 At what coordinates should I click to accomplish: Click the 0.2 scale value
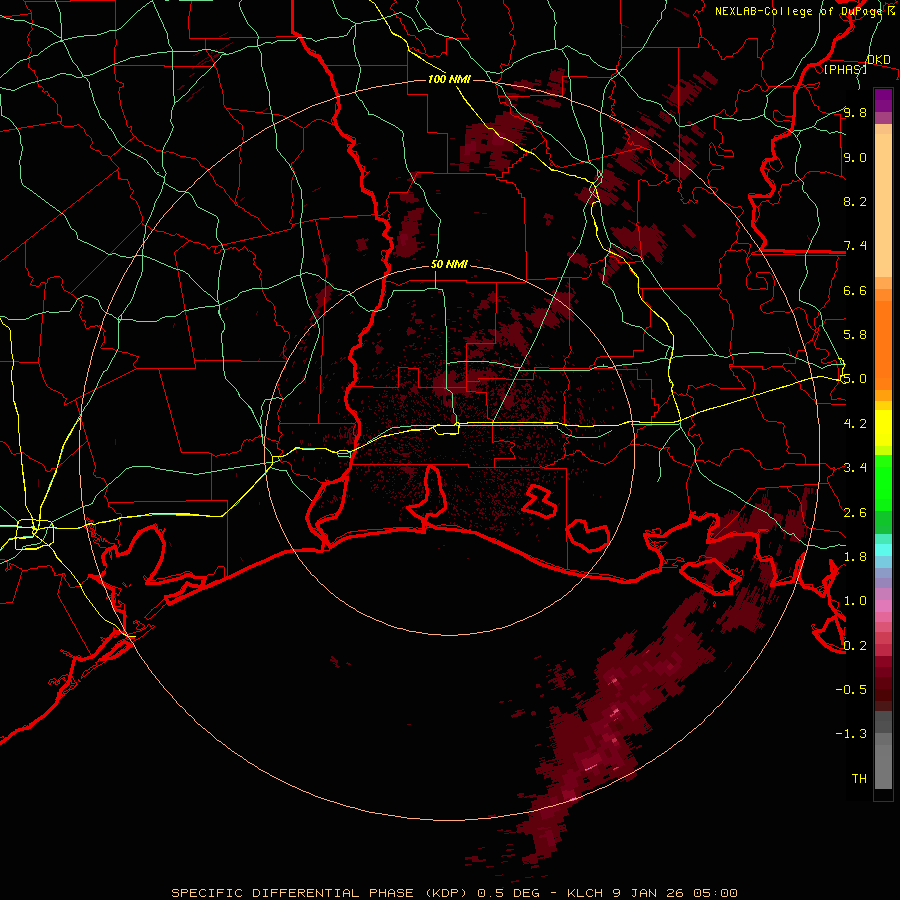[x=855, y=646]
